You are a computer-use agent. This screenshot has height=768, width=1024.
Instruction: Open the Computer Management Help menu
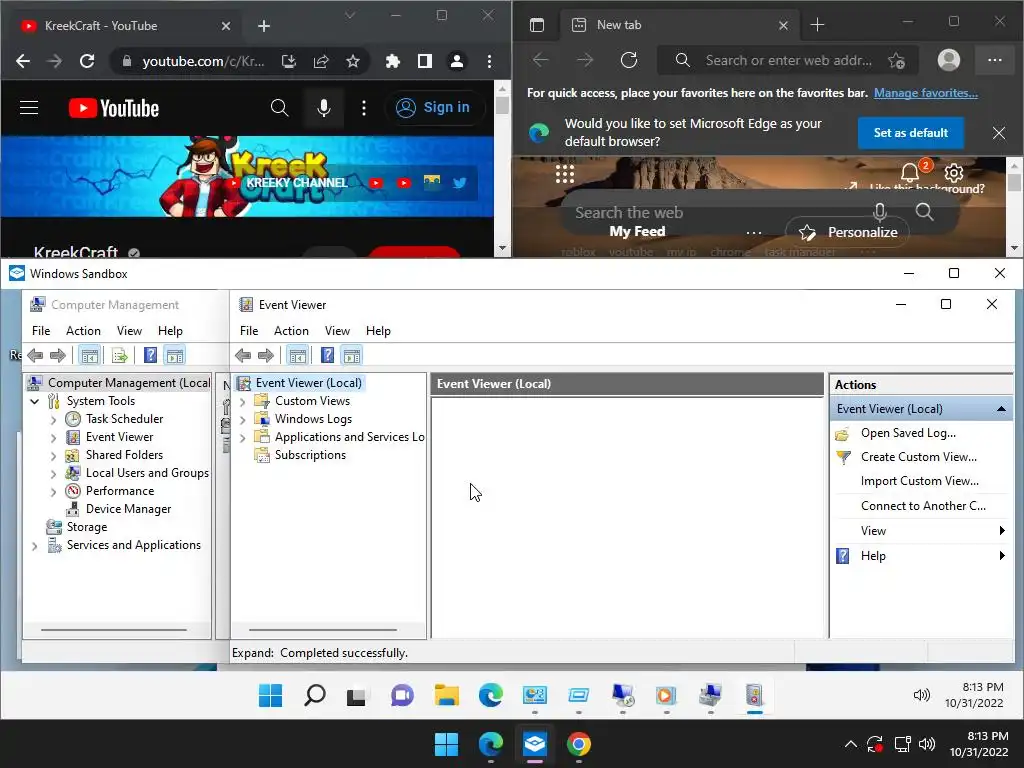pyautogui.click(x=170, y=331)
